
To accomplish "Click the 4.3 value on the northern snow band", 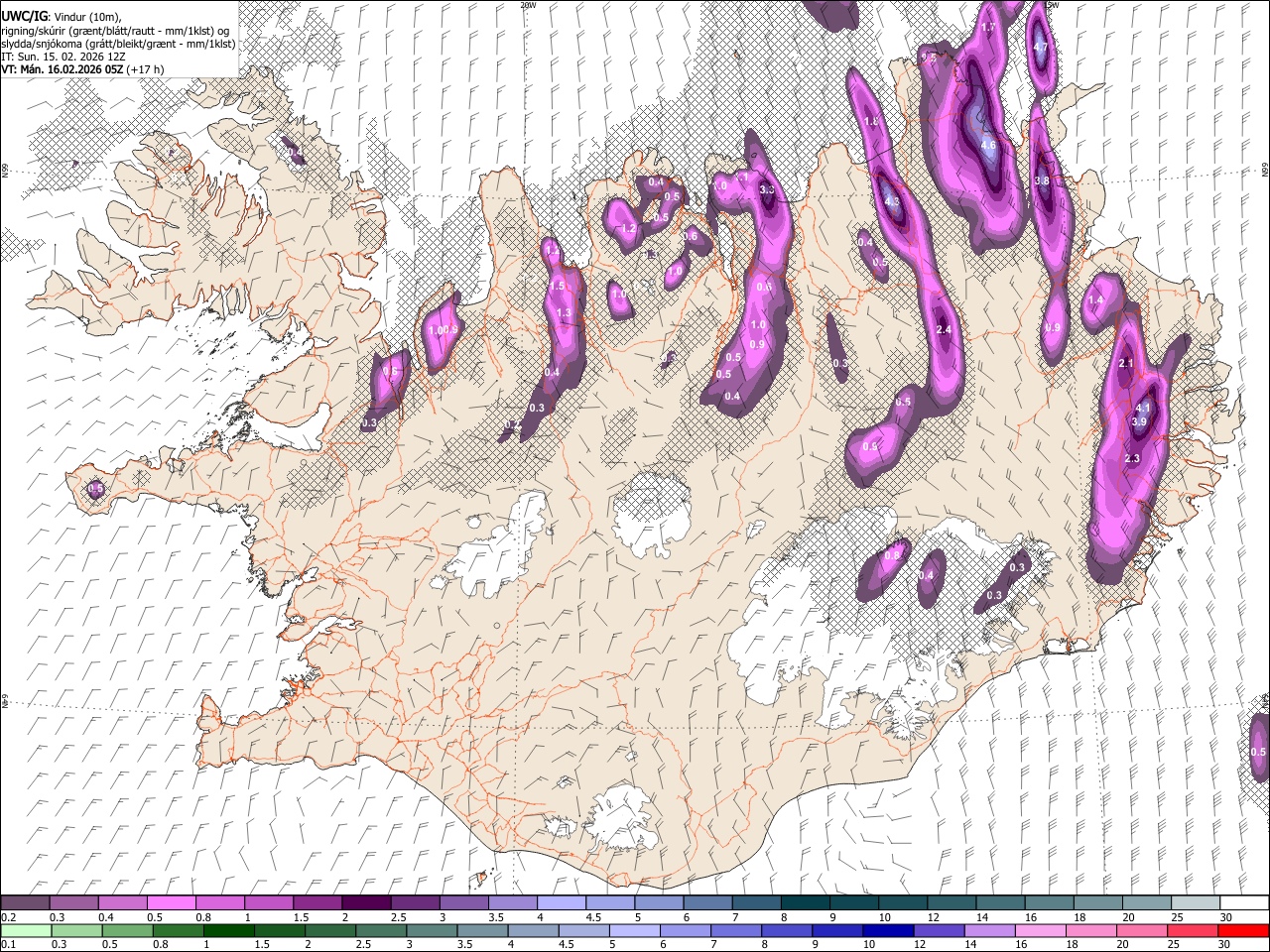I will (x=892, y=202).
